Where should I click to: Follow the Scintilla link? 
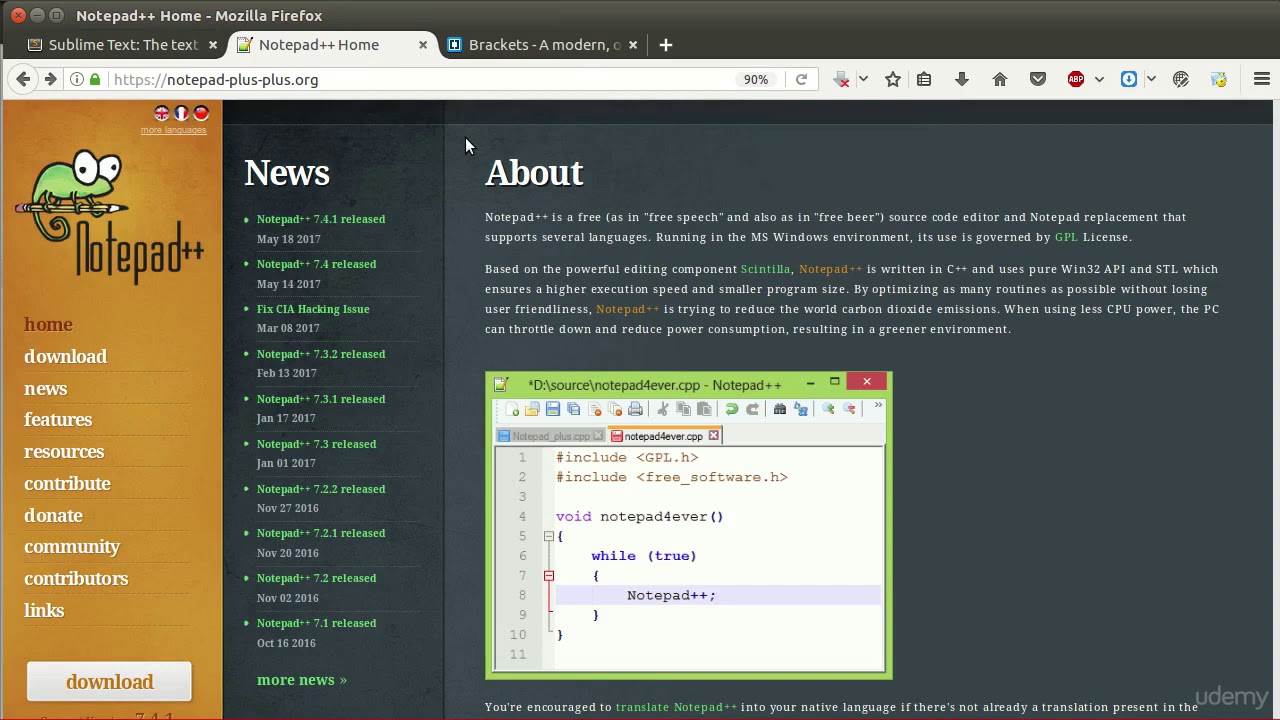pos(765,269)
